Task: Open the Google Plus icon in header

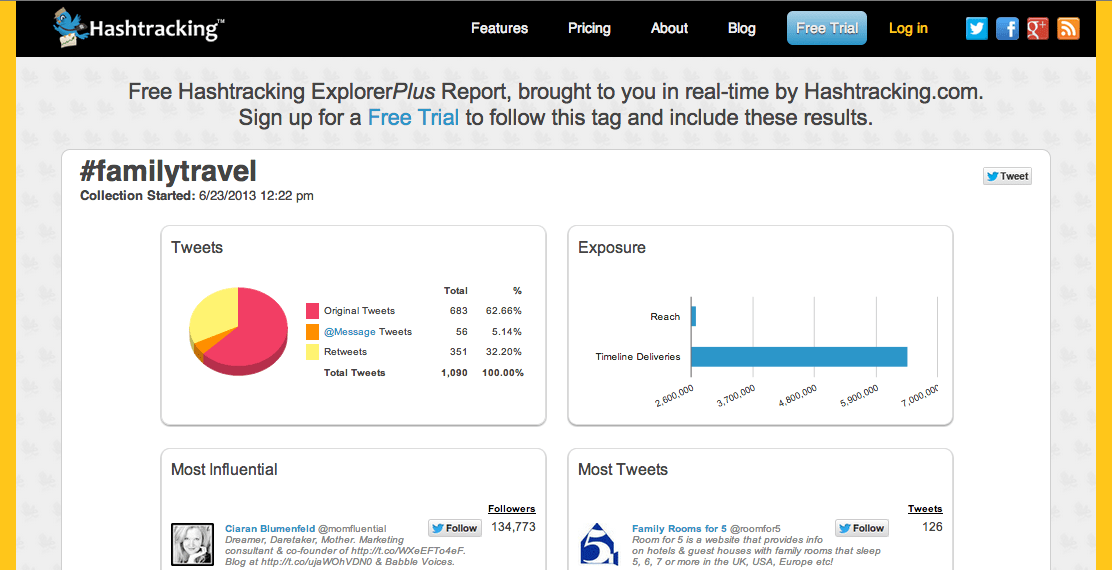Action: click(1037, 28)
